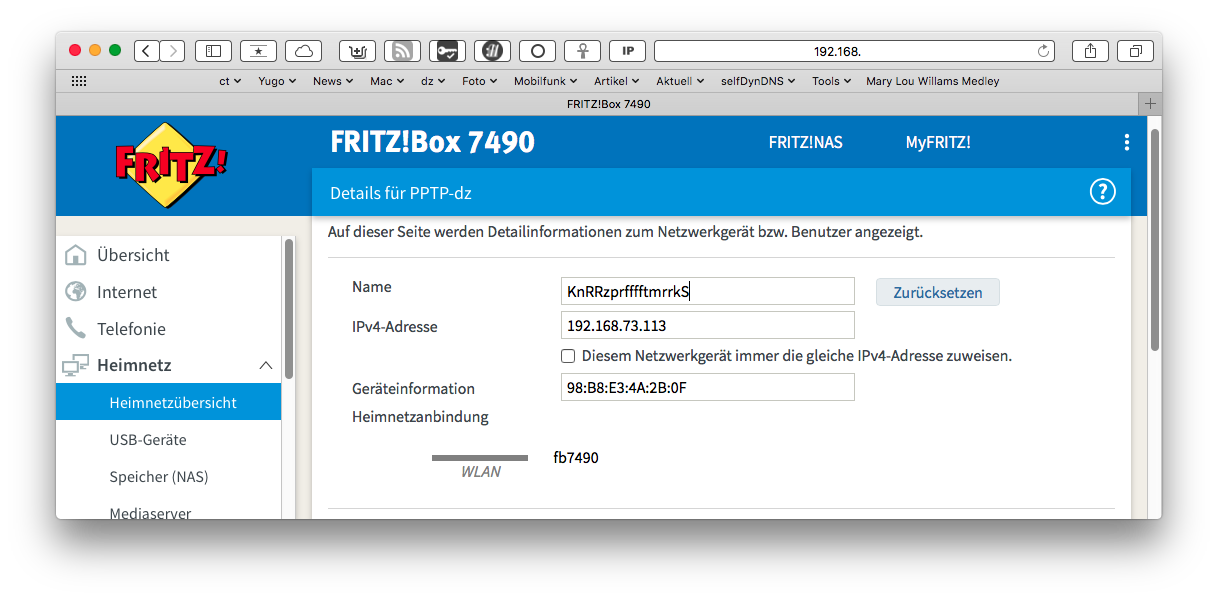Click the IP extension toolbar button
1218x599 pixels.
[627, 50]
